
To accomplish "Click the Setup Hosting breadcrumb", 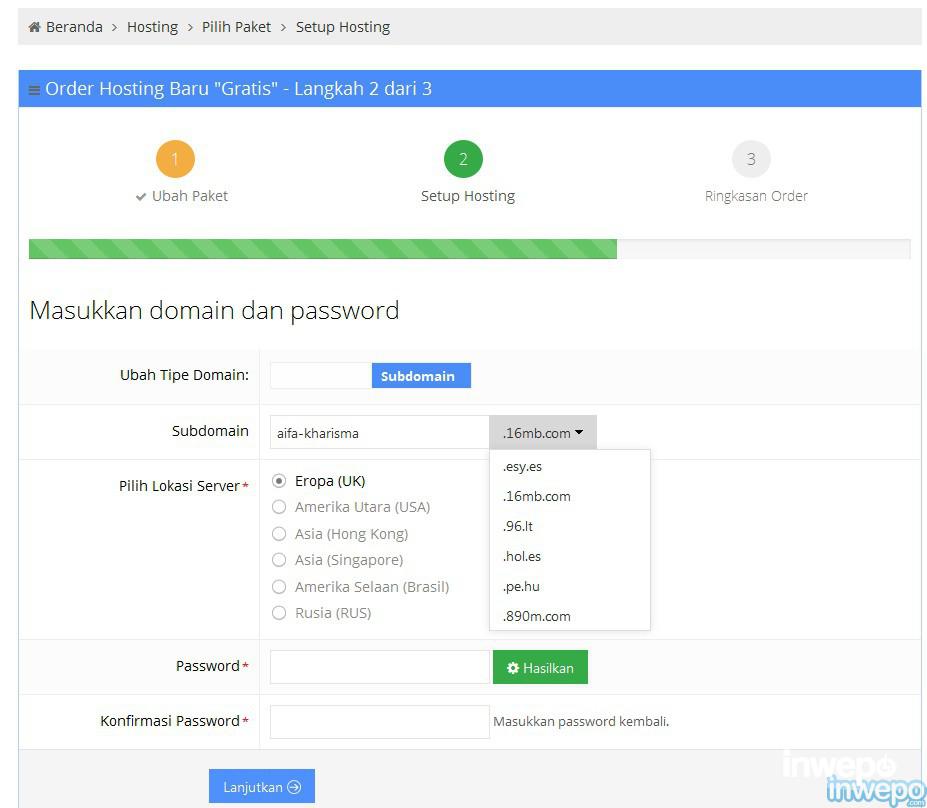I will coord(343,27).
